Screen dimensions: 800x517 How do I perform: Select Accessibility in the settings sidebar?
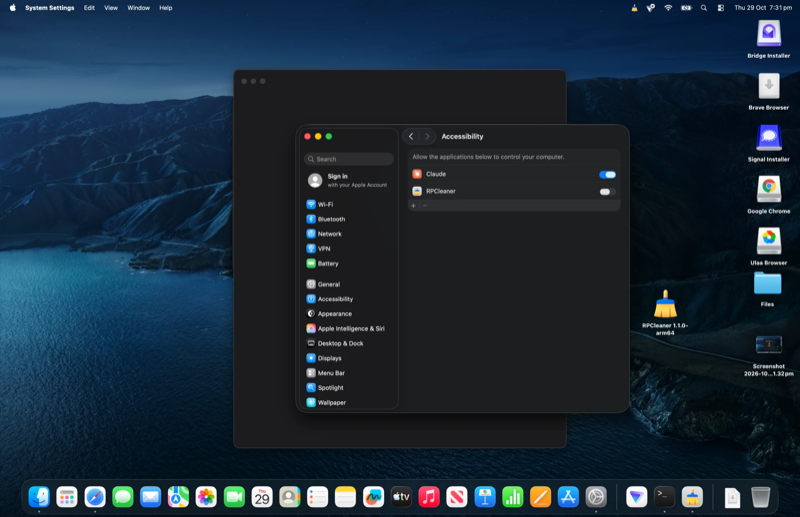330,299
